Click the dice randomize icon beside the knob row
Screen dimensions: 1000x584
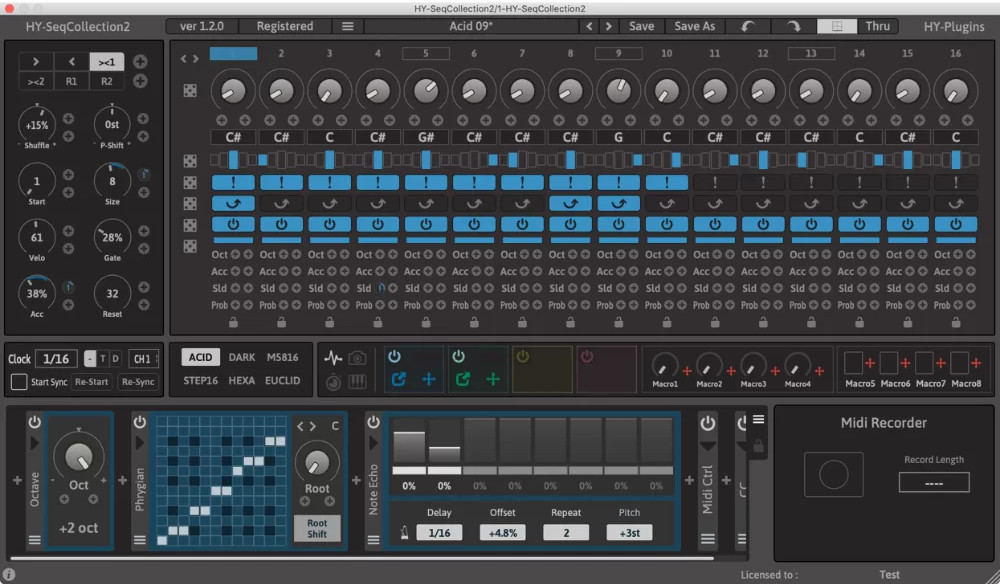coord(189,90)
